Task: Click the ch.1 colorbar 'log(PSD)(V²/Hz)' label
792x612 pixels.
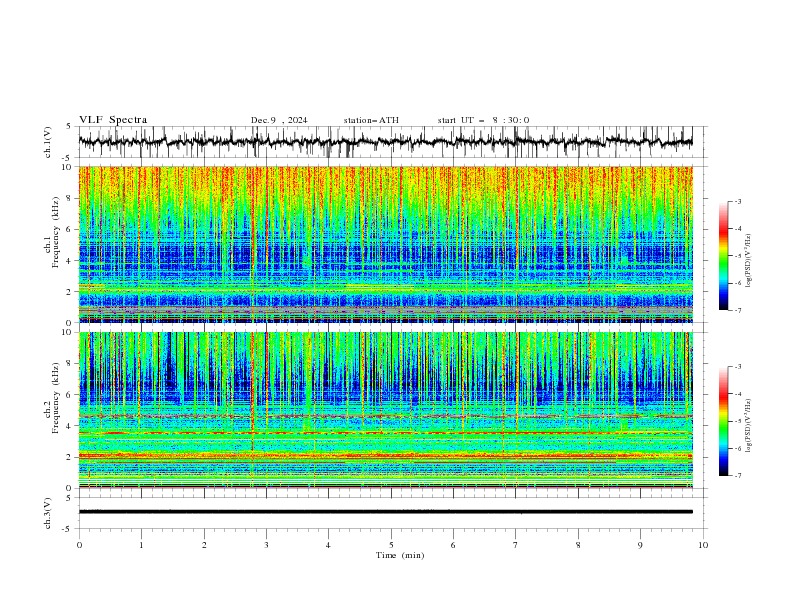Action: coord(749,261)
